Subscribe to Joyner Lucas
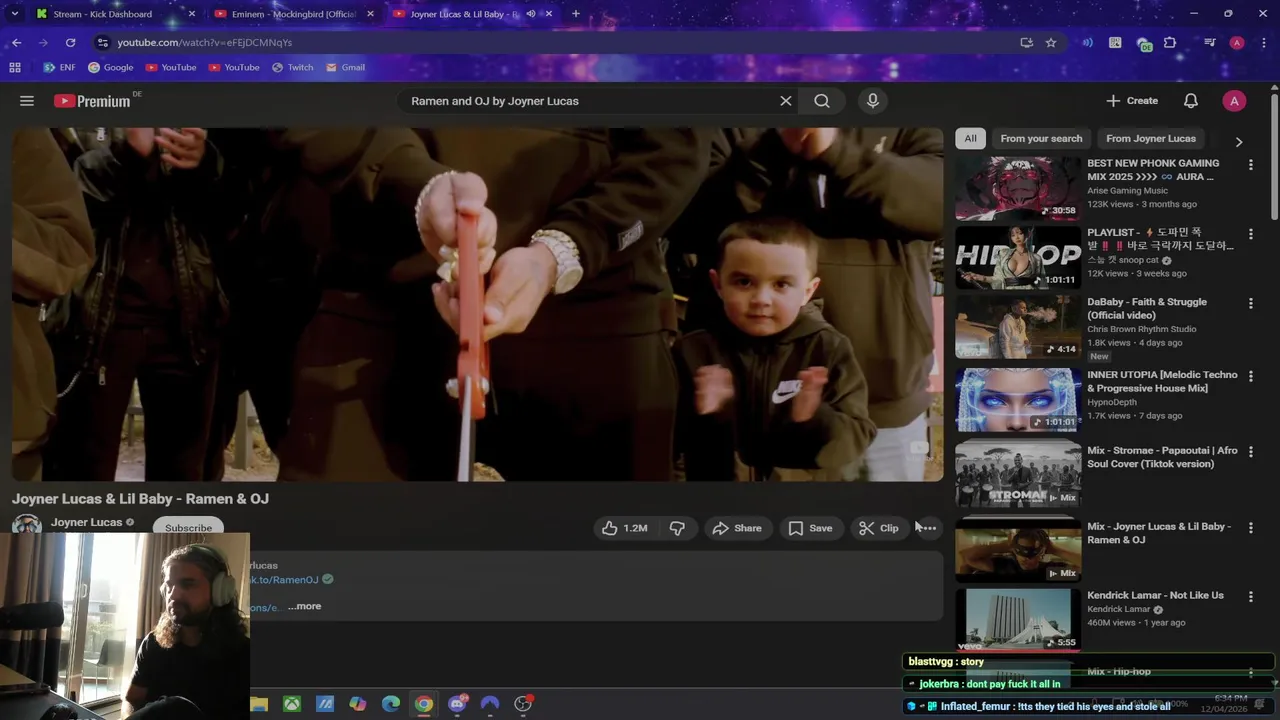Image resolution: width=1280 pixels, height=720 pixels. tap(188, 527)
